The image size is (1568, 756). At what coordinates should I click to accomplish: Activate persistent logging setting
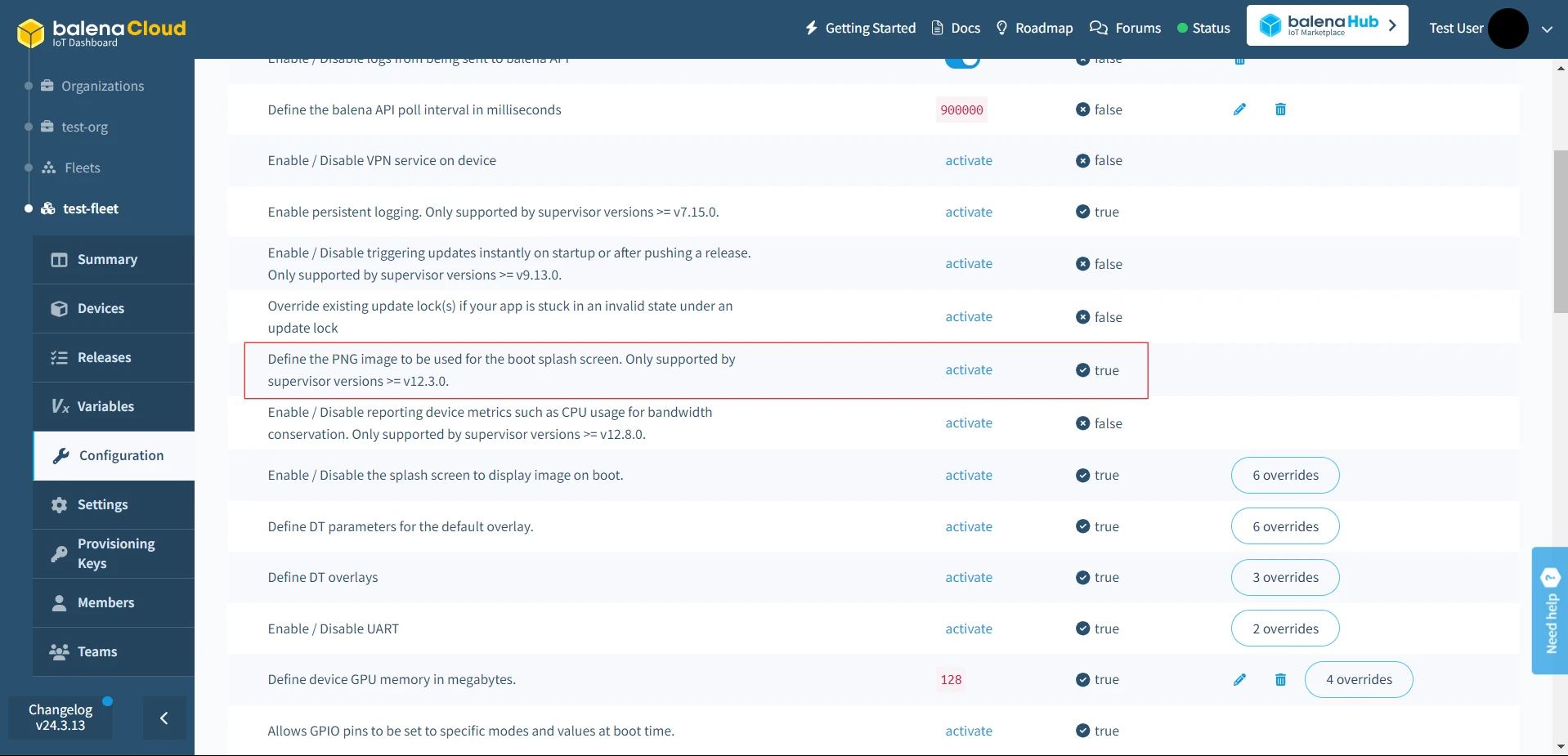click(969, 212)
